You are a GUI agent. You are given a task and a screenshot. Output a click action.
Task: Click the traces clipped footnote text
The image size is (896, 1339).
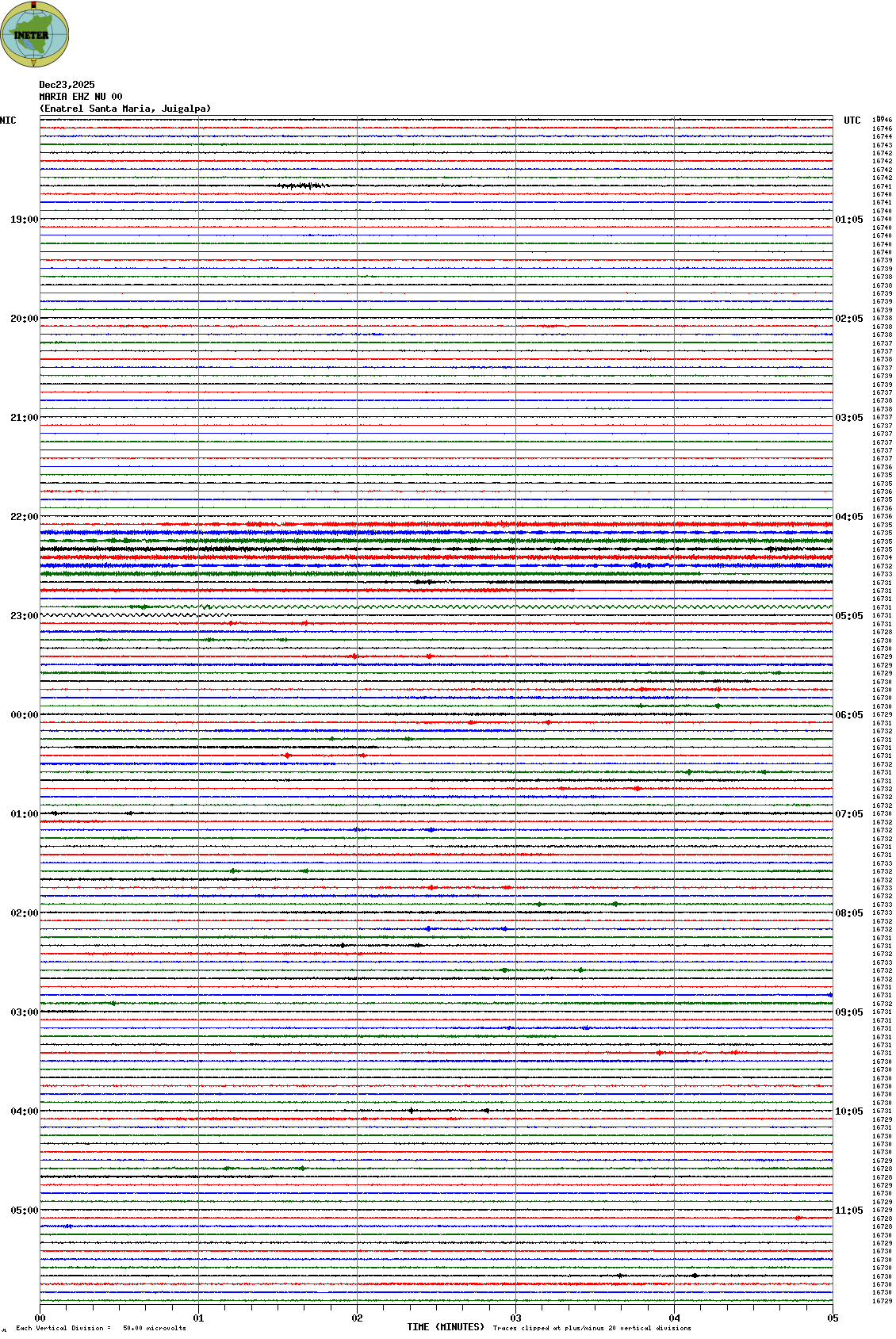pos(592,1328)
